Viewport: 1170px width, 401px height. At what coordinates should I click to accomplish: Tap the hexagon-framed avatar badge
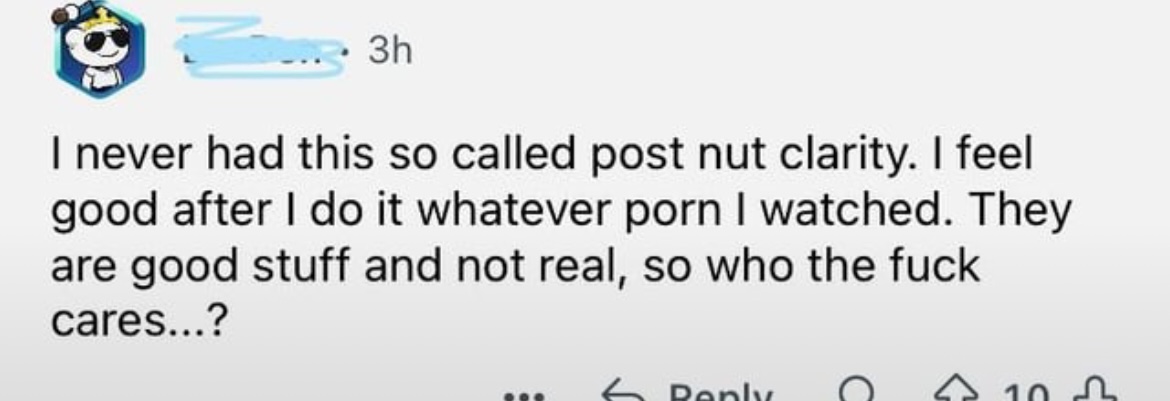[100, 51]
